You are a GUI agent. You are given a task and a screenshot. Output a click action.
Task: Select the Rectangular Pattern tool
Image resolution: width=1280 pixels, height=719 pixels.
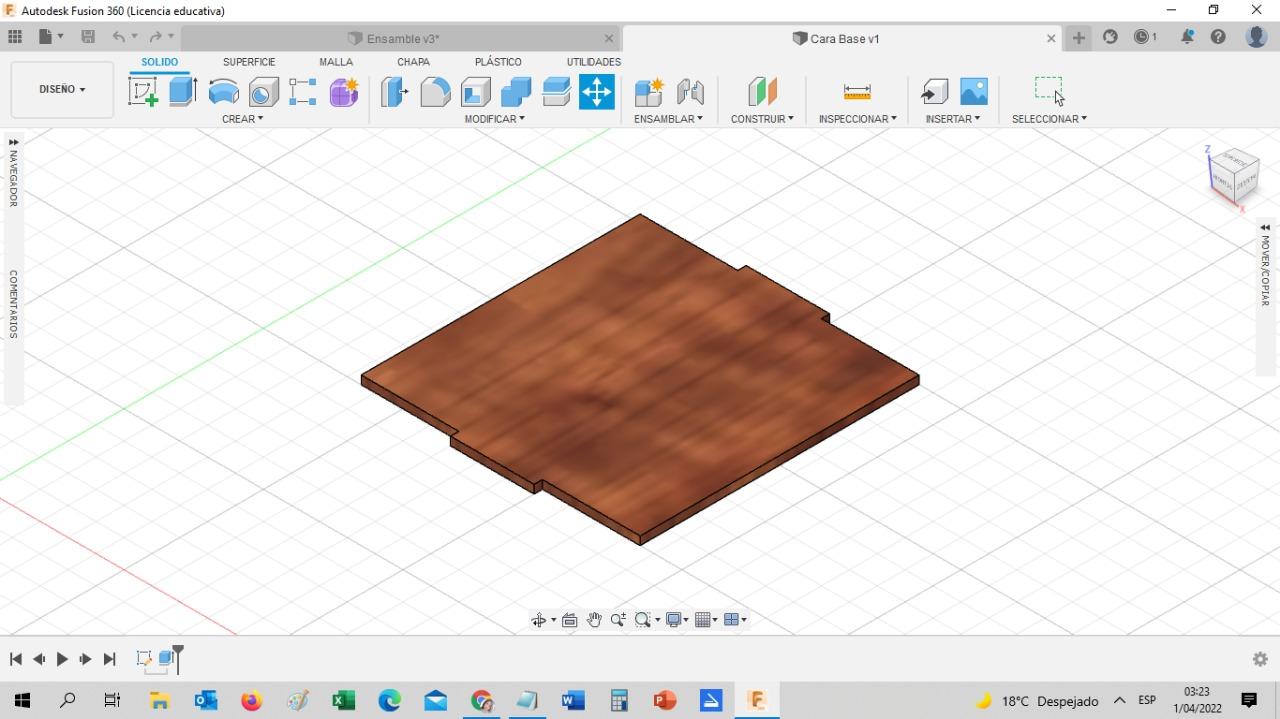pyautogui.click(x=303, y=92)
